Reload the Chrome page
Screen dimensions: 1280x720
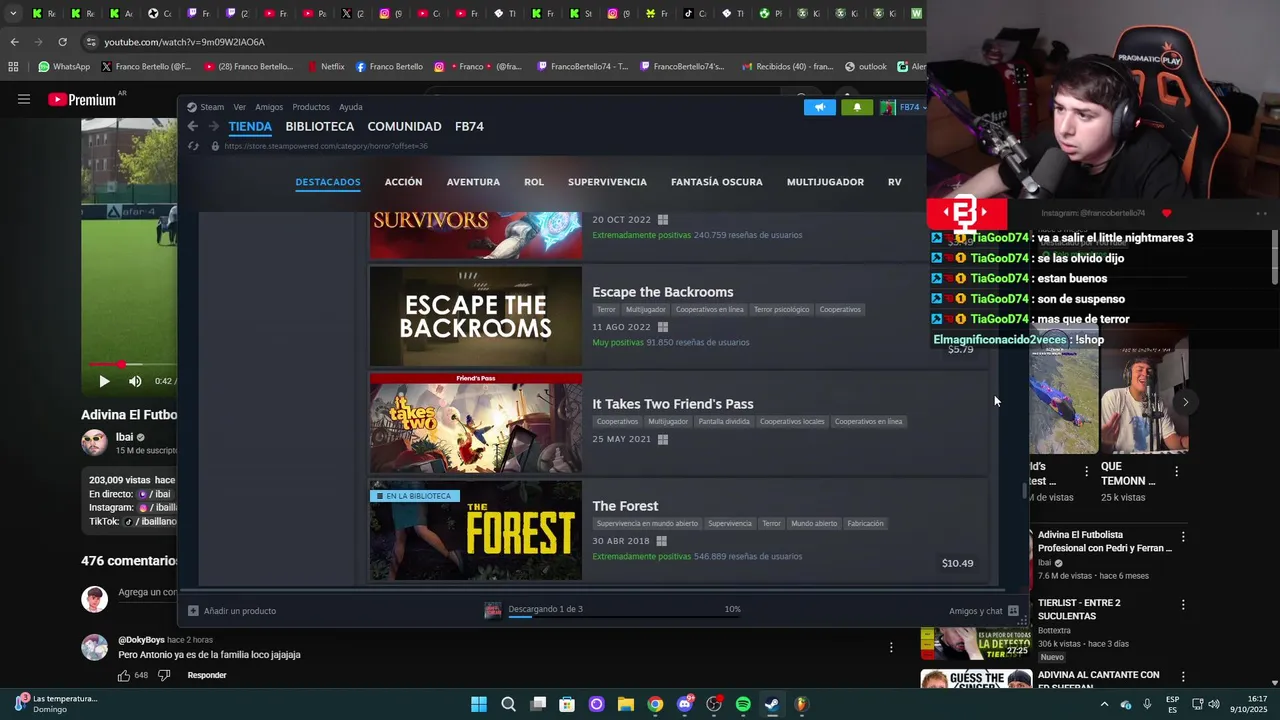click(x=62, y=42)
